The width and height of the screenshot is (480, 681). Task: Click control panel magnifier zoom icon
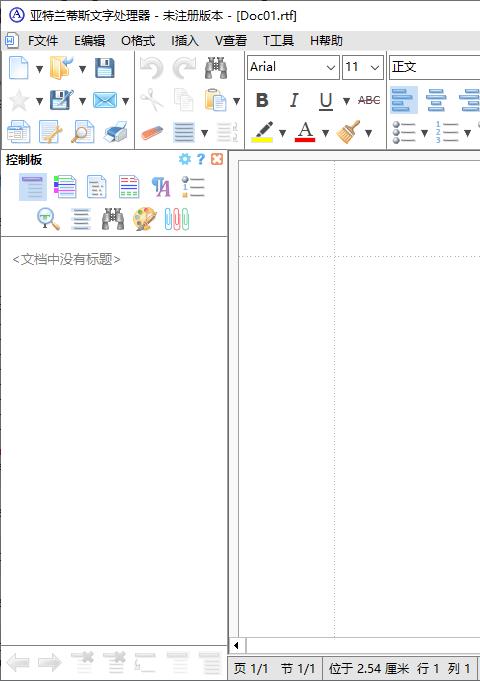point(48,219)
